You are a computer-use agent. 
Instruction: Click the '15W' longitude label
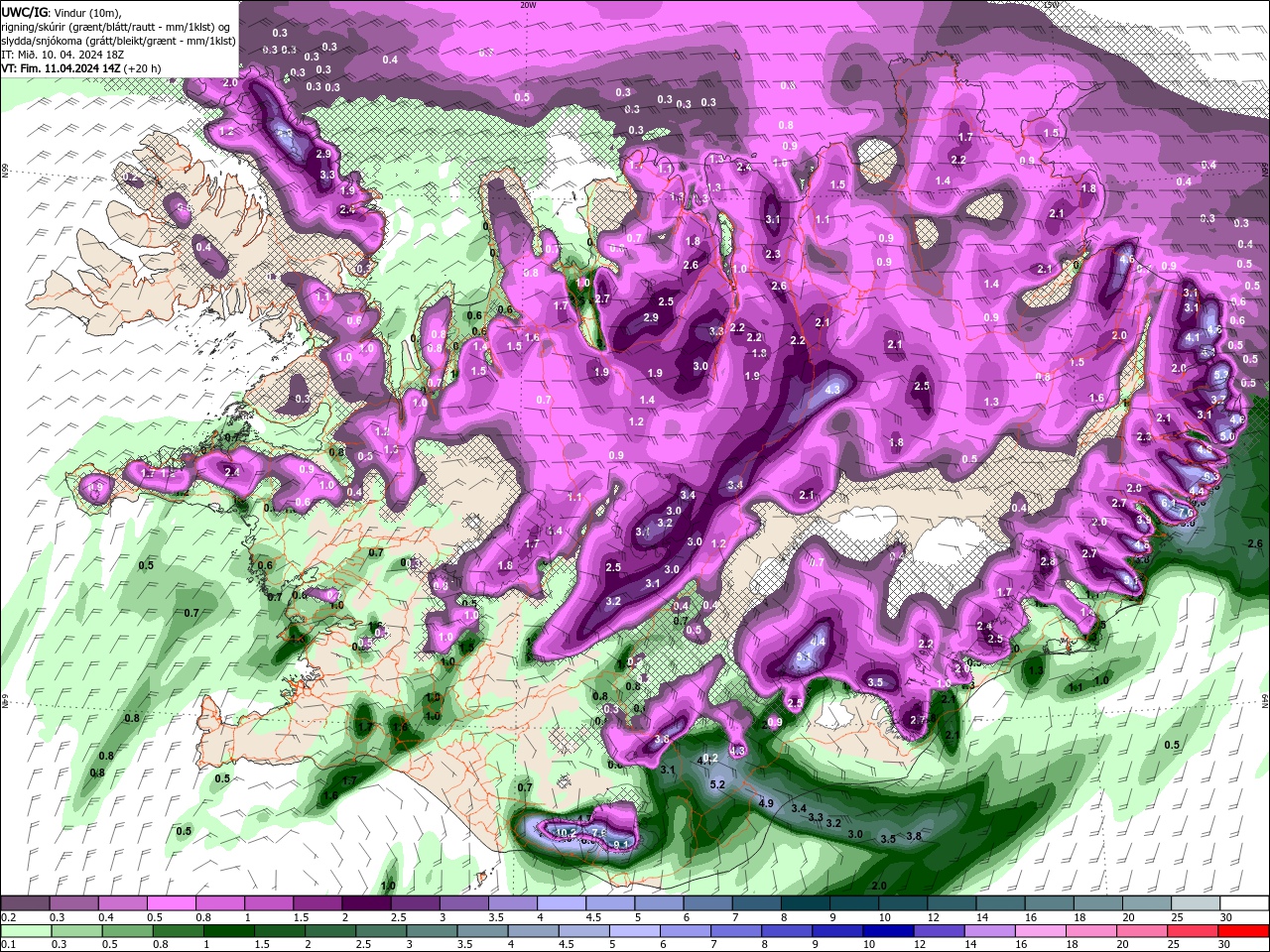1052,4
